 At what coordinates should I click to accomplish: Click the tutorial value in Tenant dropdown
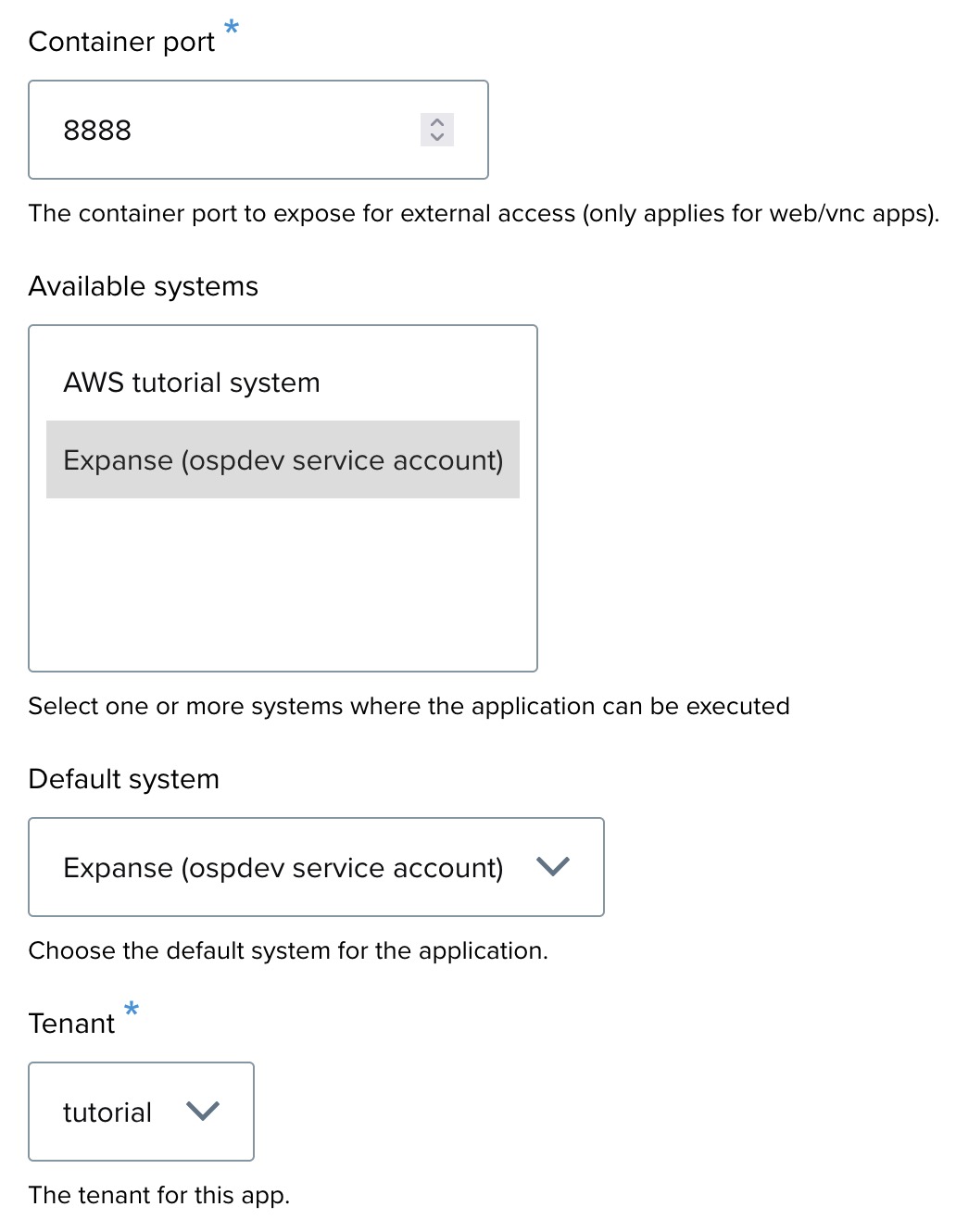(x=107, y=1113)
